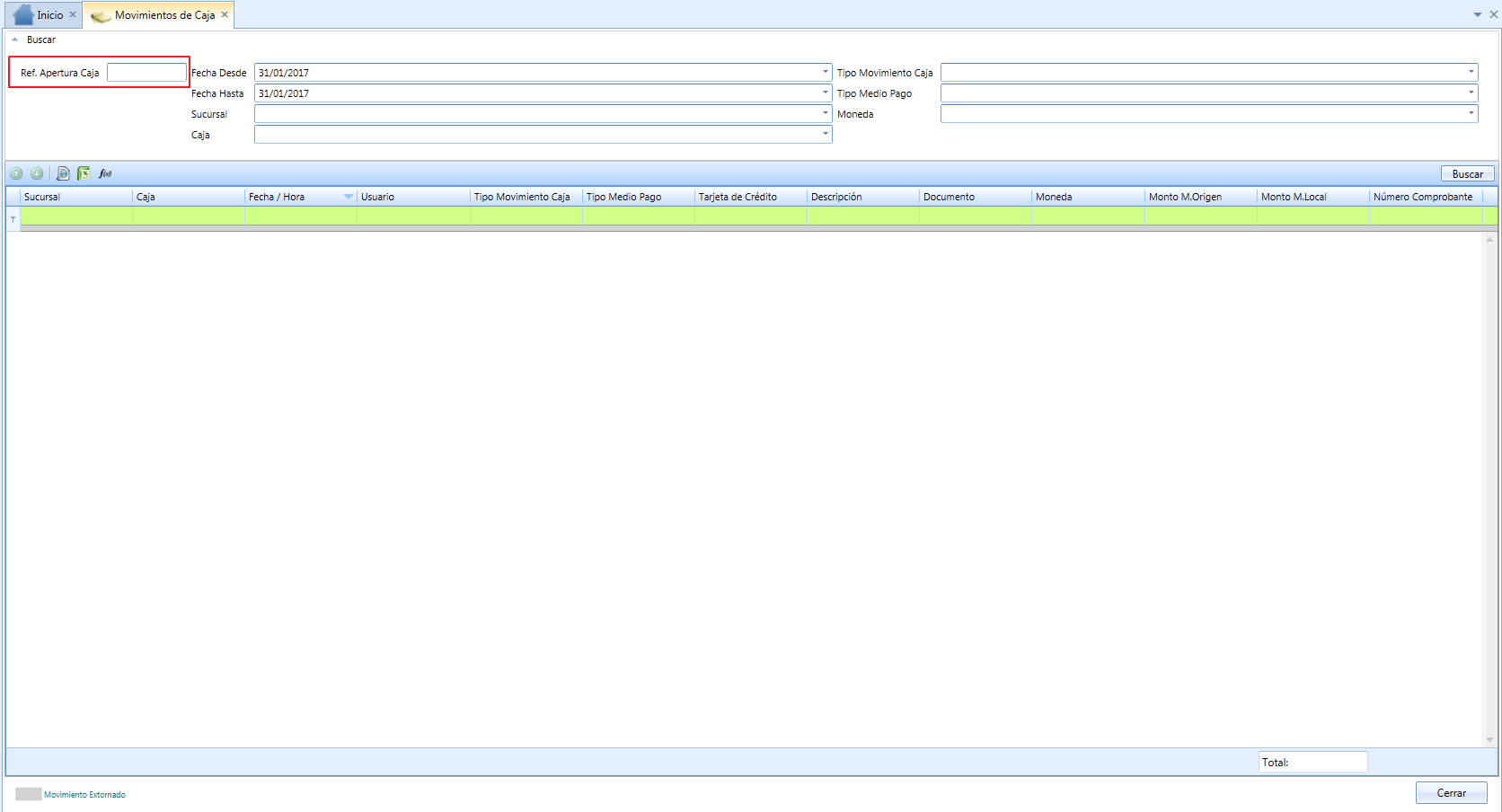Viewport: 1502px width, 812px height.
Task: Sort by Caja column header
Action: (189, 197)
